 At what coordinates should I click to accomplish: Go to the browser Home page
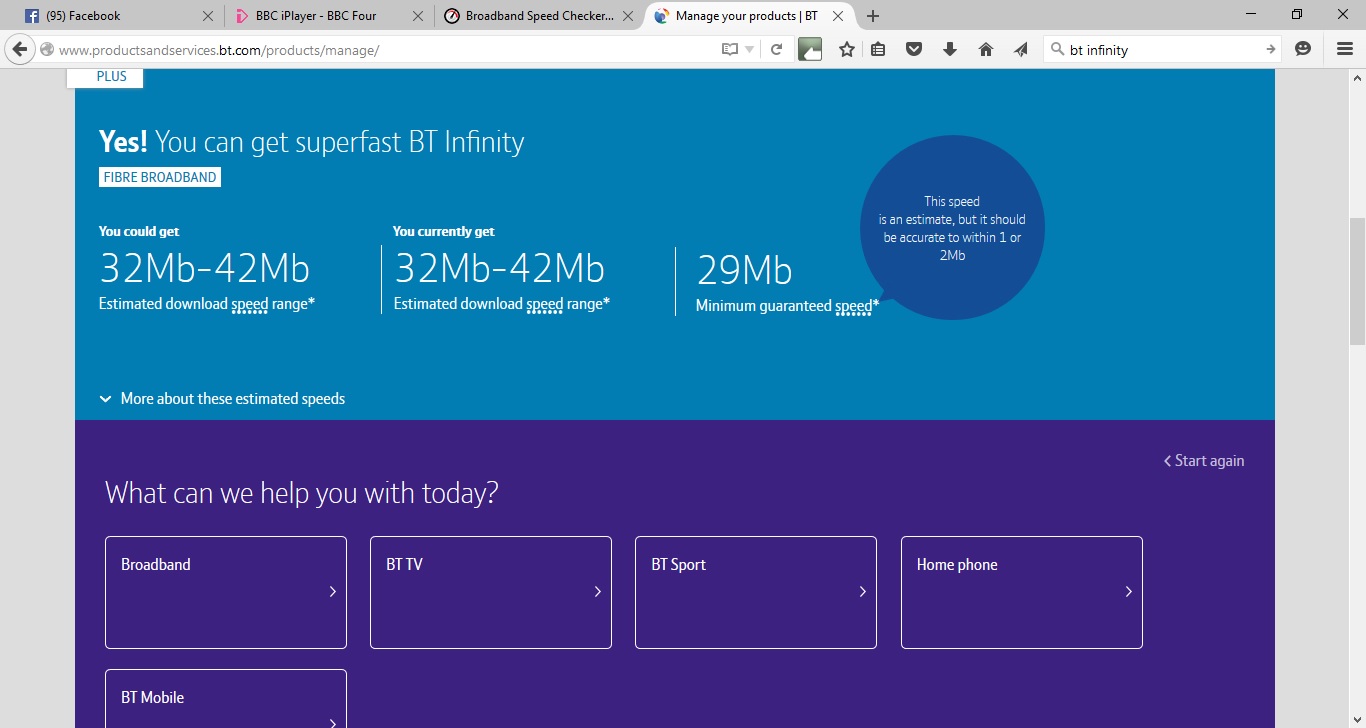point(985,48)
